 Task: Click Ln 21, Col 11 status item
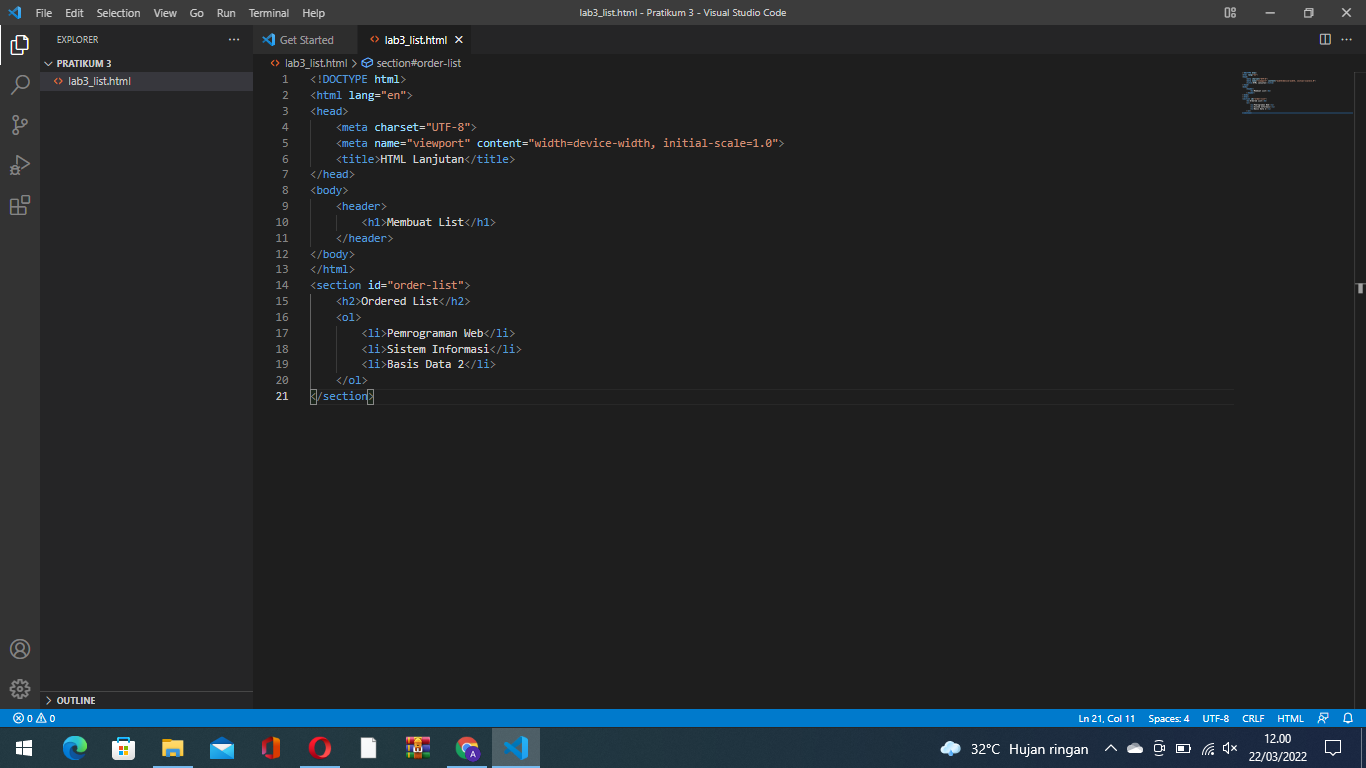(x=1106, y=718)
